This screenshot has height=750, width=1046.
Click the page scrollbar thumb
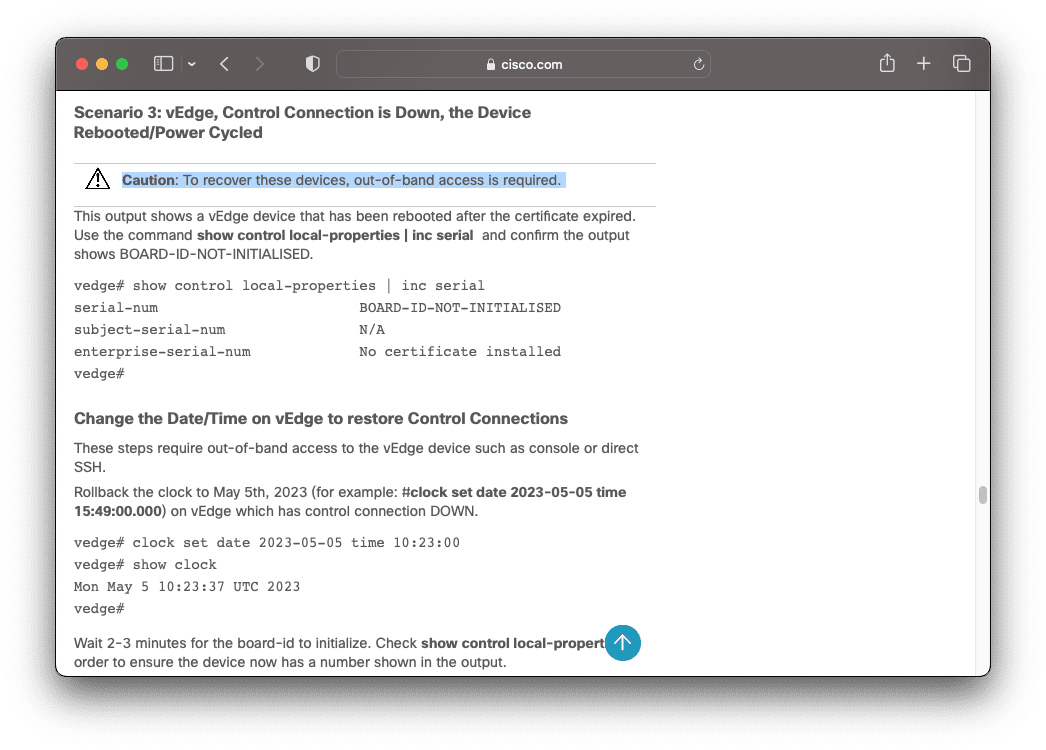coord(983,495)
